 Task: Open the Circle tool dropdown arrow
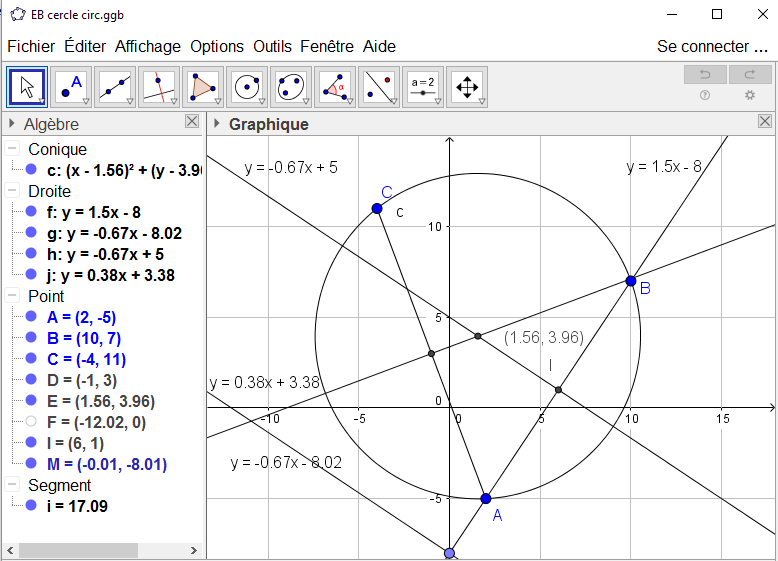pos(262,102)
